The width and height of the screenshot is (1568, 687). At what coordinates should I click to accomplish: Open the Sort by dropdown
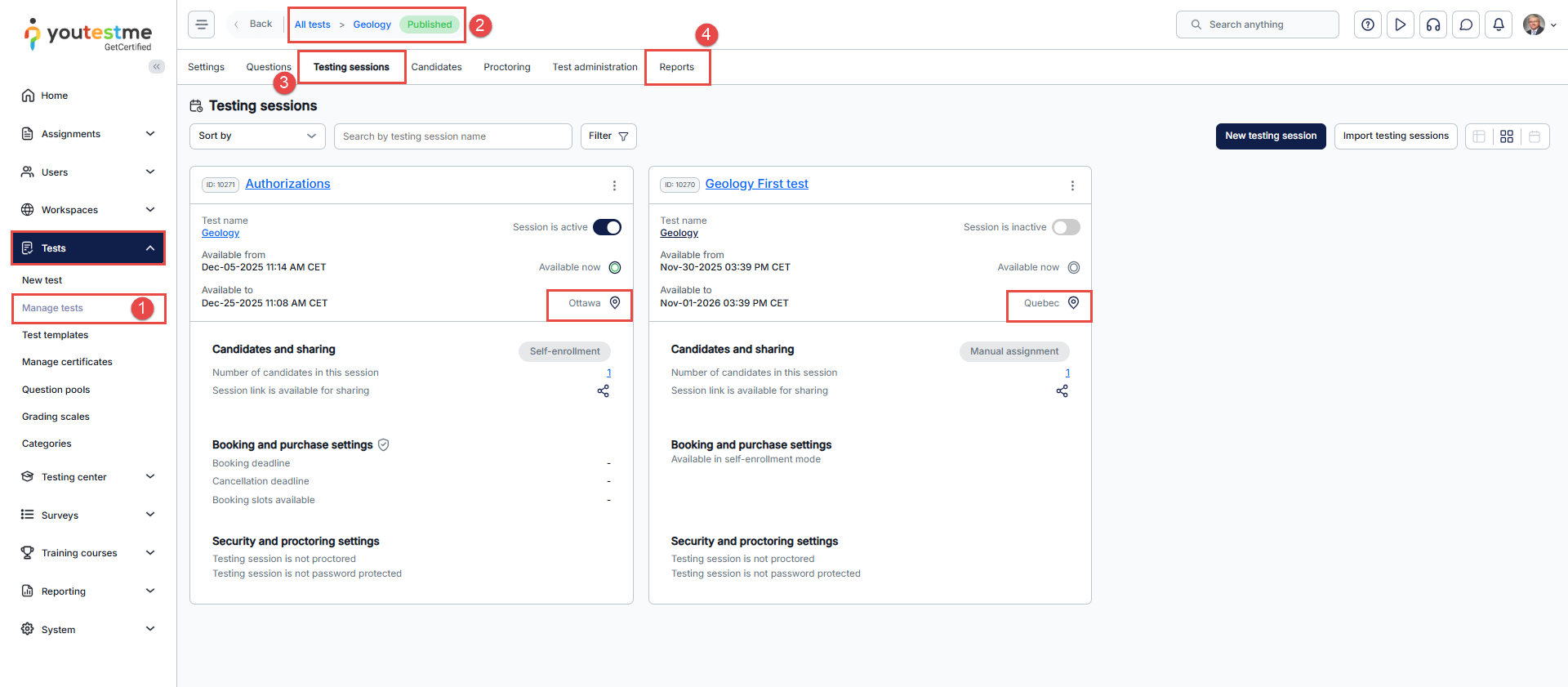coord(257,136)
